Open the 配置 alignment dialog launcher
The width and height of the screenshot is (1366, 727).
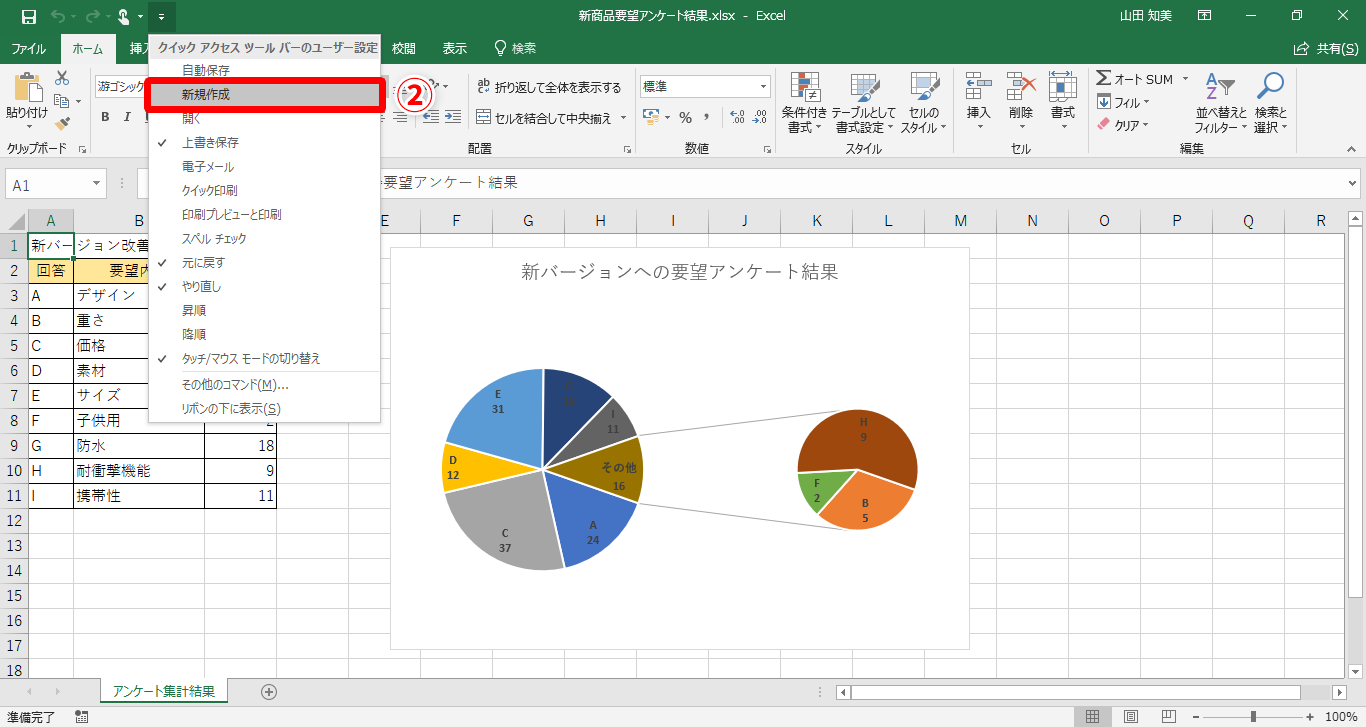[627, 149]
